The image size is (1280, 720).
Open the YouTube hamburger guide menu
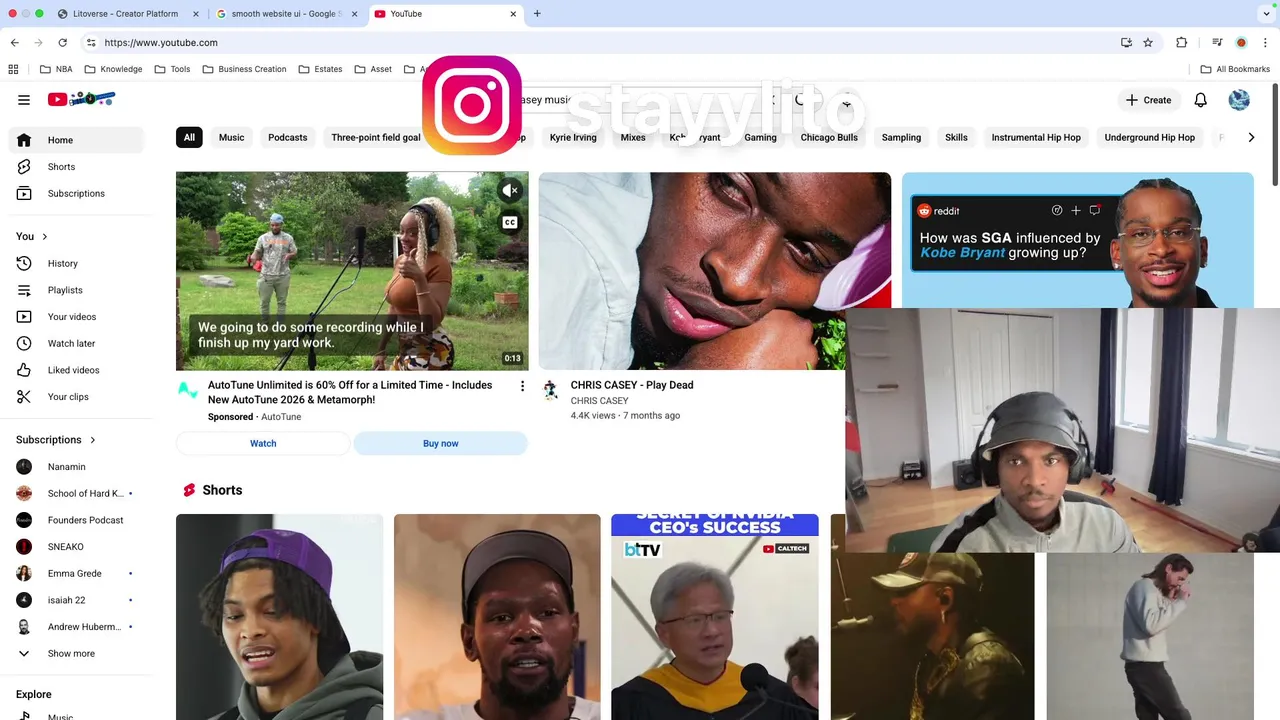point(24,100)
